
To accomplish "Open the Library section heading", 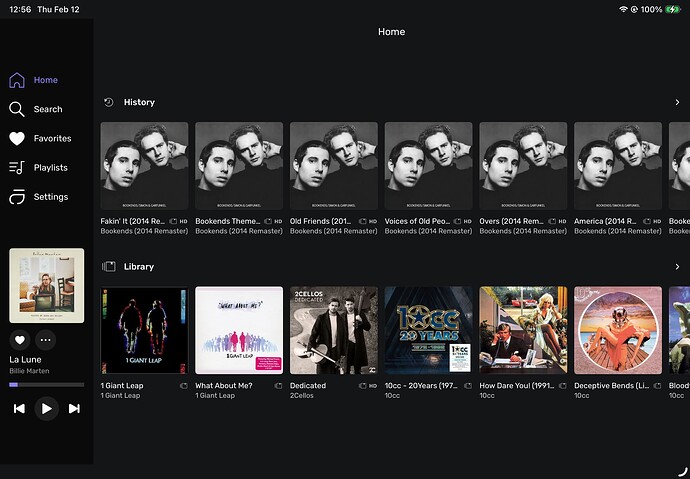I will pyautogui.click(x=139, y=267).
